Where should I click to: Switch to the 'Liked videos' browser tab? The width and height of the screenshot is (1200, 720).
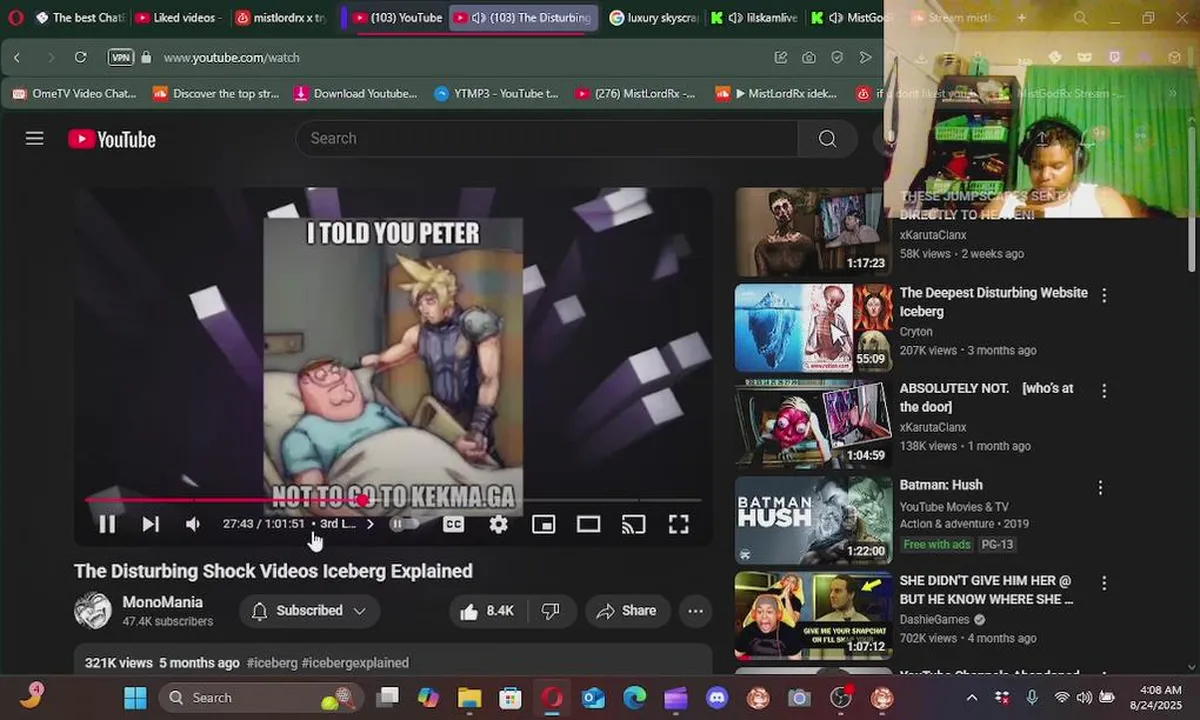177,17
